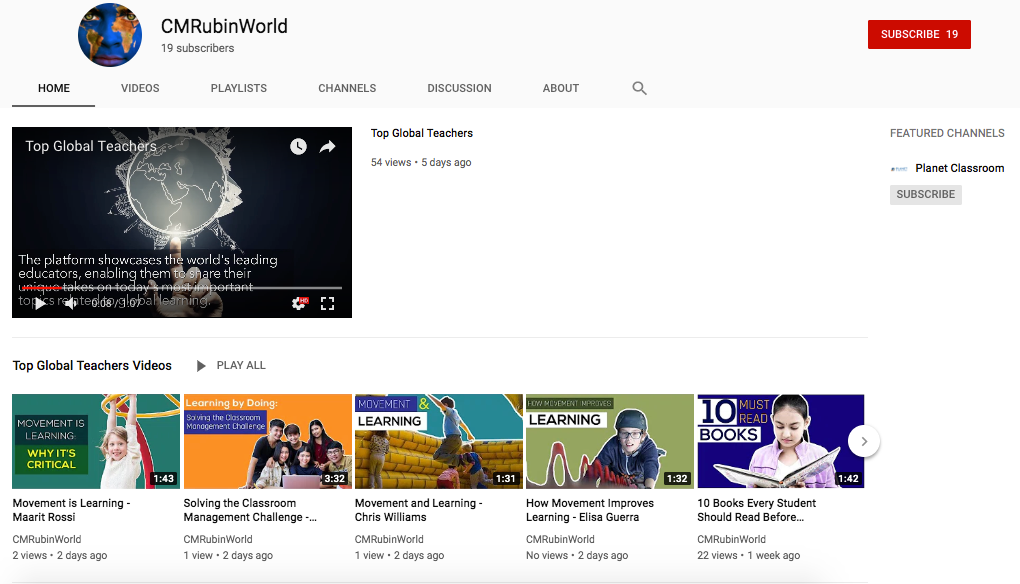Open the About tab
The width and height of the screenshot is (1020, 584).
(x=561, y=88)
